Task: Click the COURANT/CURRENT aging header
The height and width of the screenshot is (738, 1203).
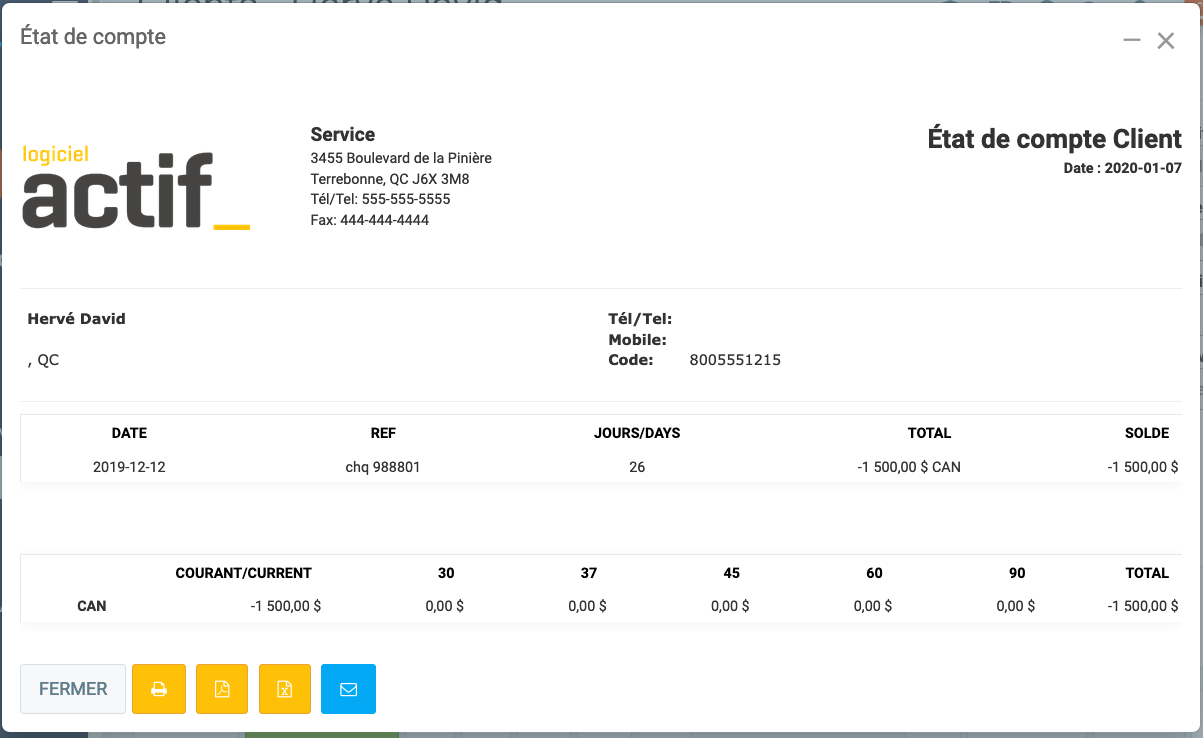Action: [243, 573]
